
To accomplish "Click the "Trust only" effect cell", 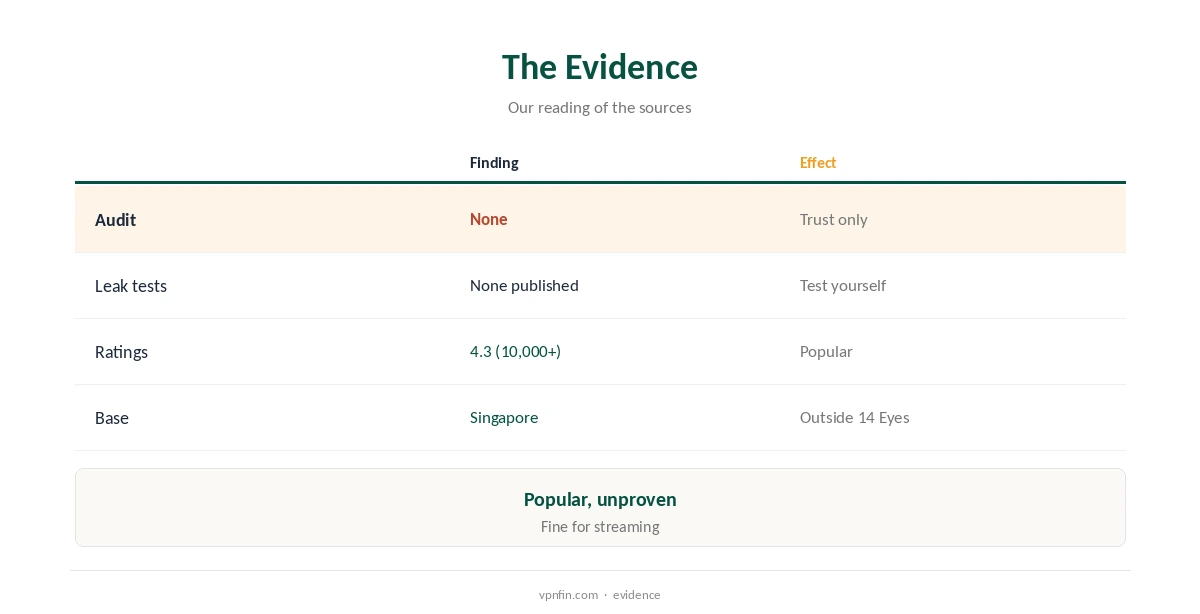I will pyautogui.click(x=834, y=219).
